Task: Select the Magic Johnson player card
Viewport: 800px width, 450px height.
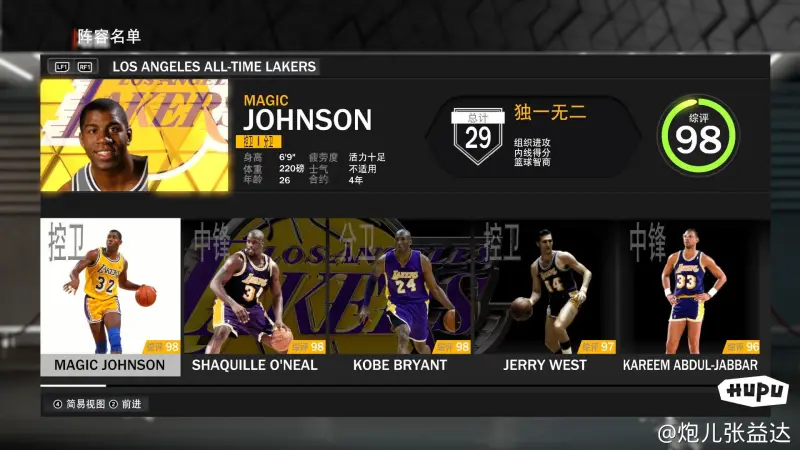Action: point(110,297)
